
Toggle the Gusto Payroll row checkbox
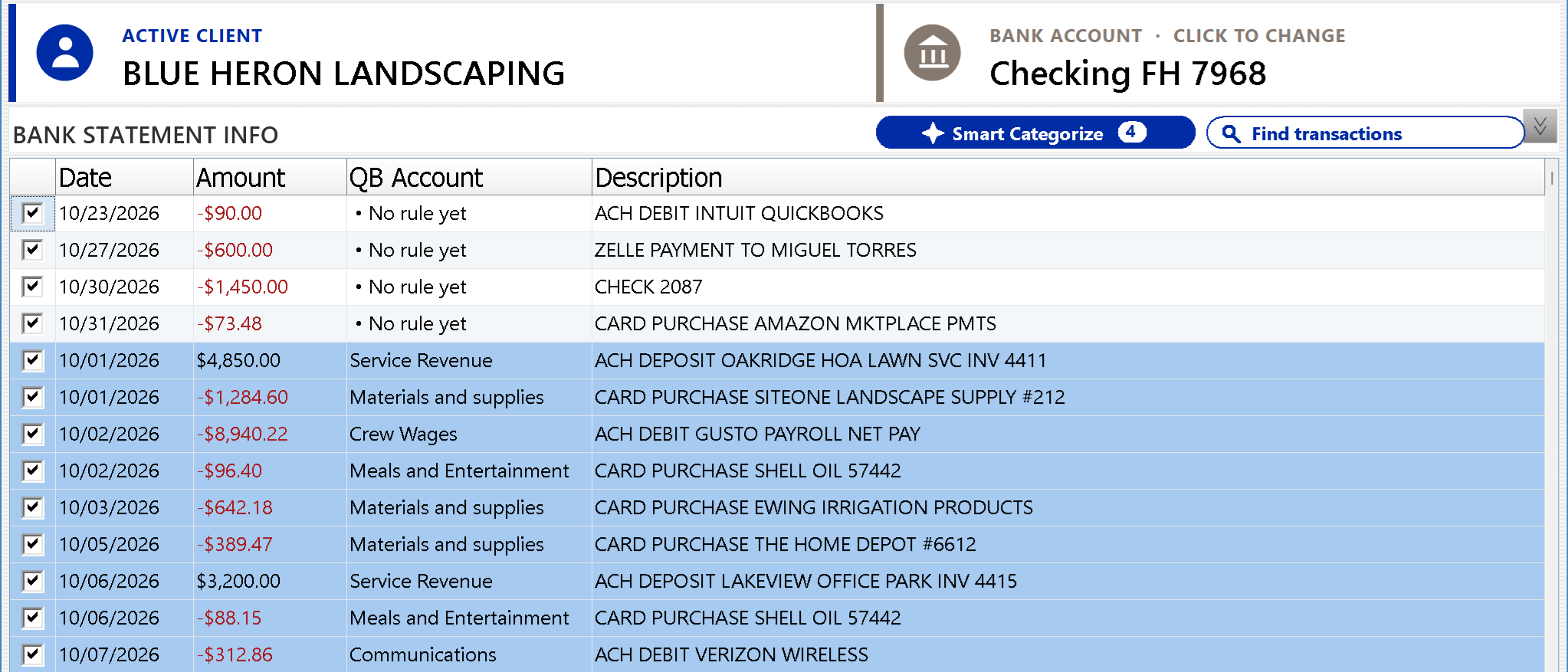coord(32,434)
